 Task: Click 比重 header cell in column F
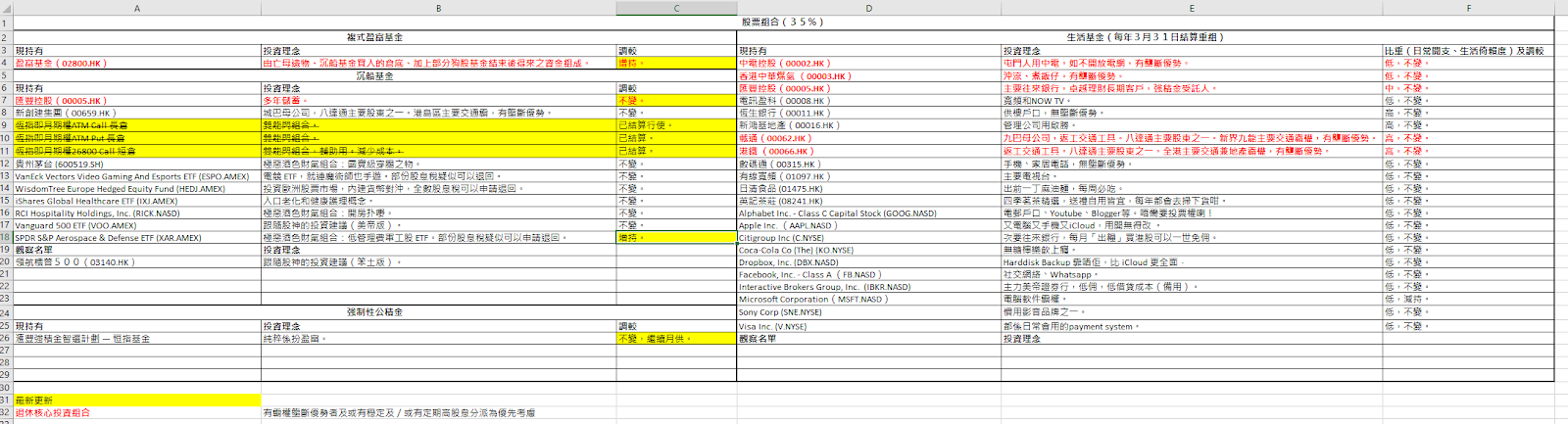coord(1468,50)
